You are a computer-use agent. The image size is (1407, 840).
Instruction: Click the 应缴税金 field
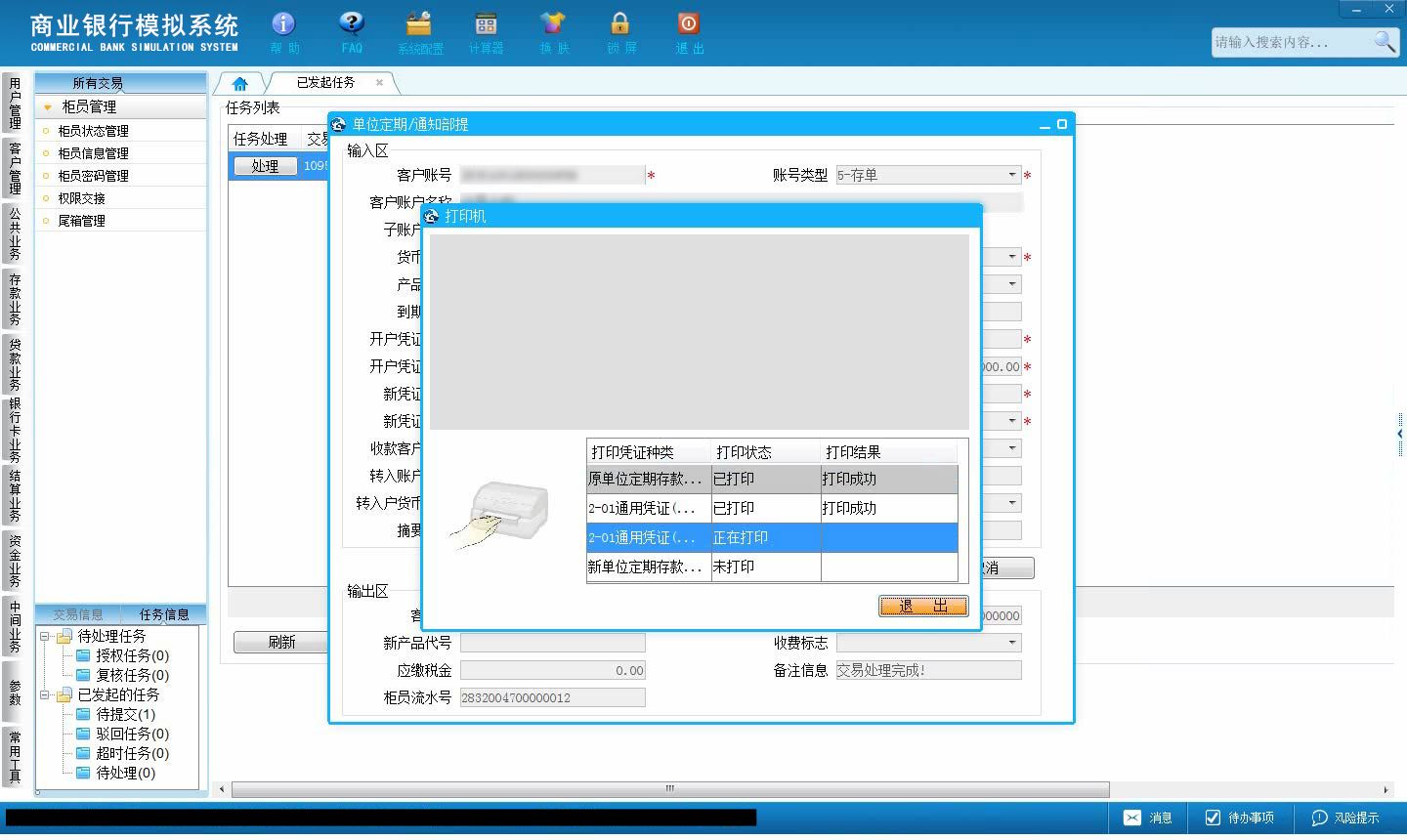click(x=552, y=670)
